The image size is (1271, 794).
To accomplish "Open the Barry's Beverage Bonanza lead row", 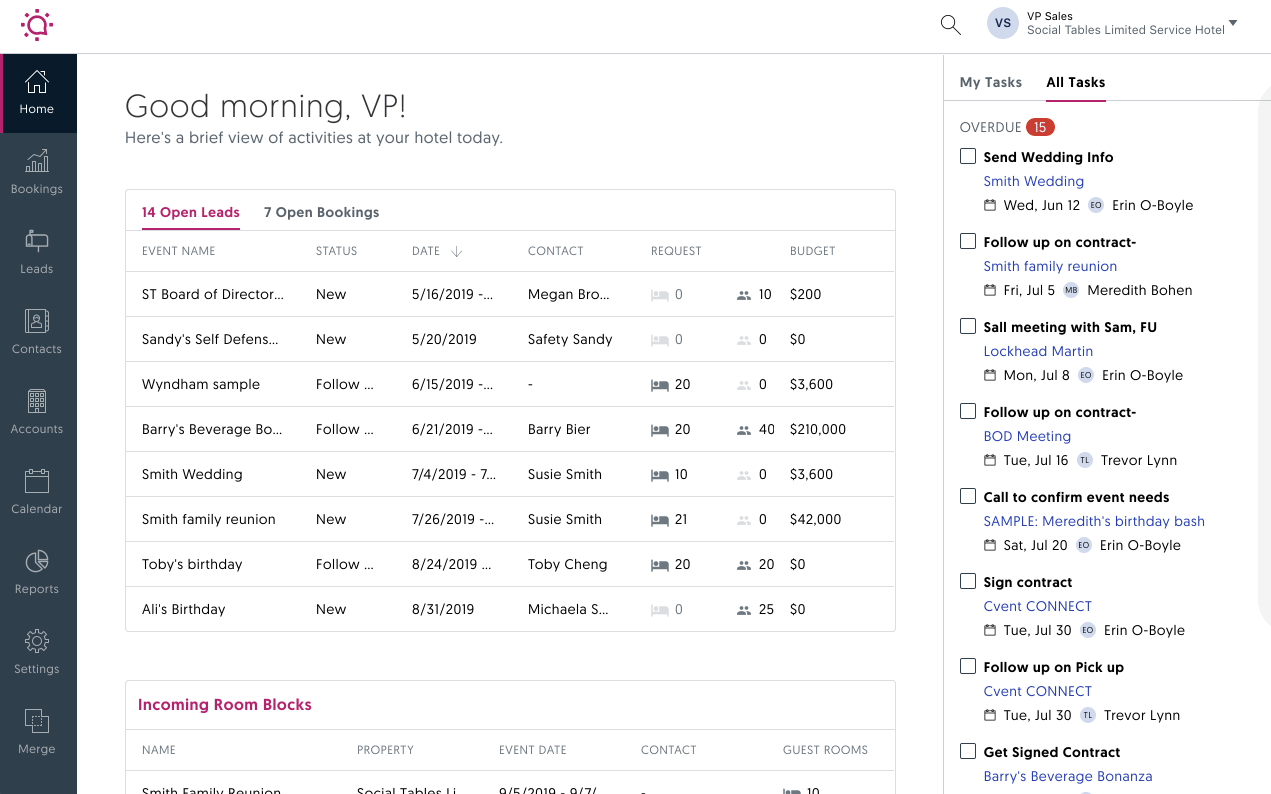I will click(212, 429).
